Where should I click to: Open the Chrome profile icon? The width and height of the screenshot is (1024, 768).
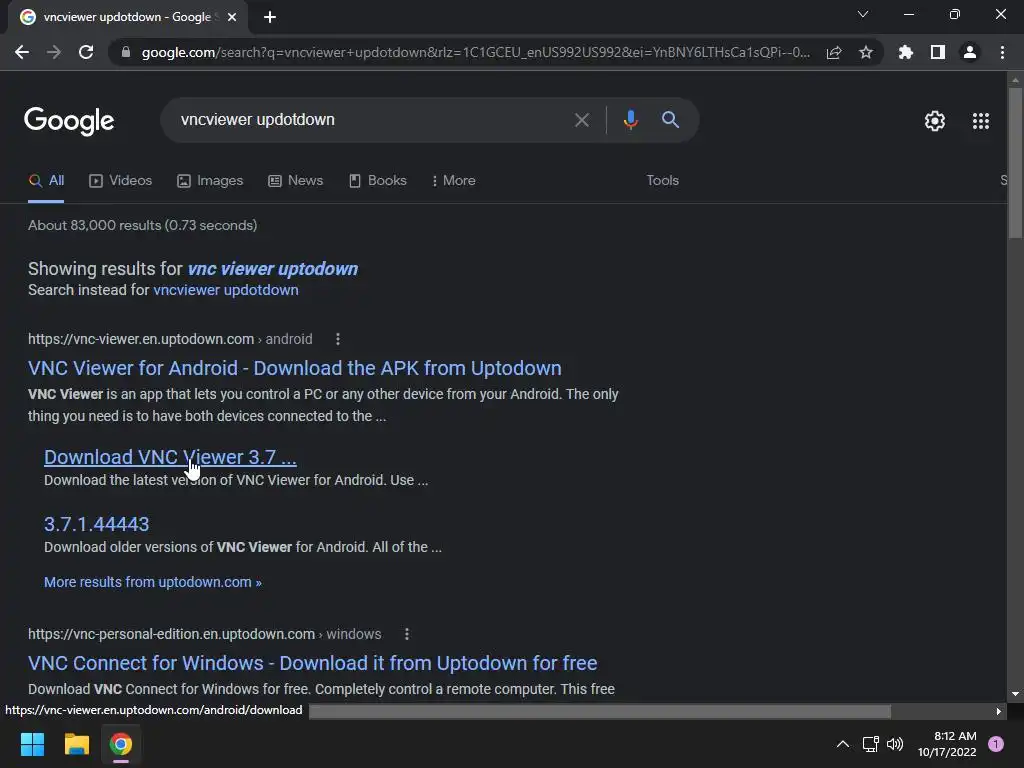click(970, 52)
